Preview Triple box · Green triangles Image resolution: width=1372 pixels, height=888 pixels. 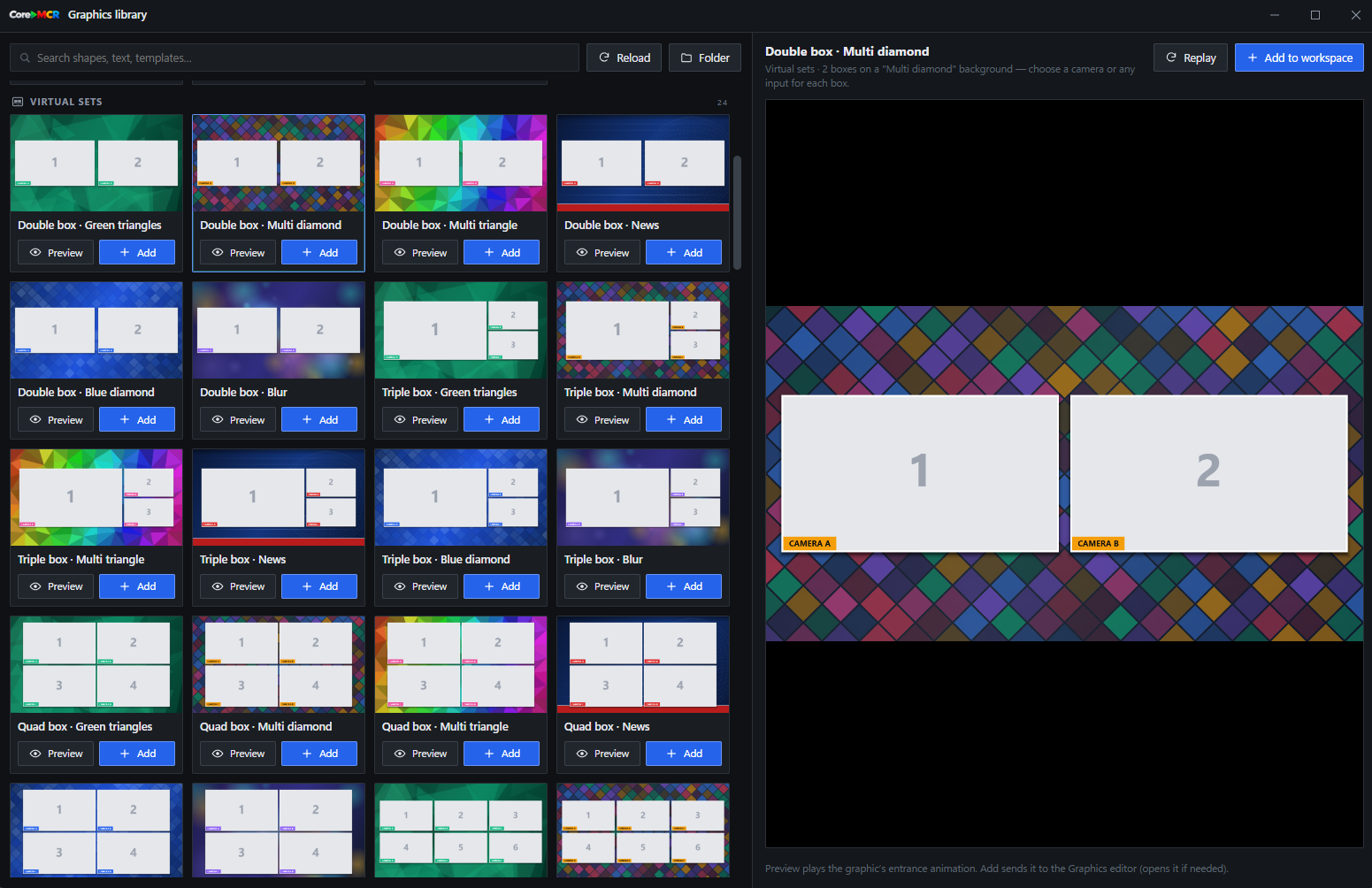tap(420, 419)
